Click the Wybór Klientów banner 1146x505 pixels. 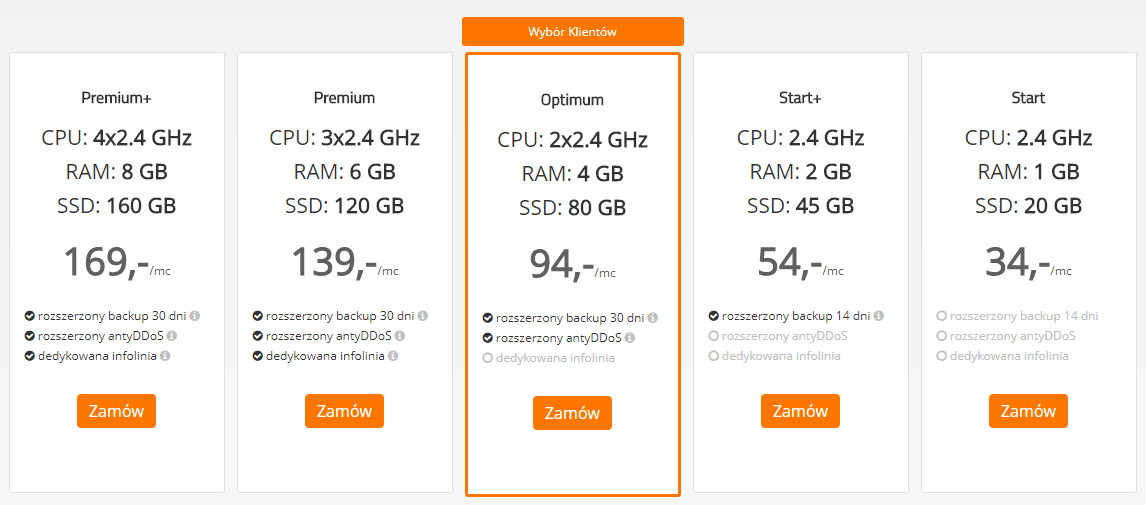[572, 31]
